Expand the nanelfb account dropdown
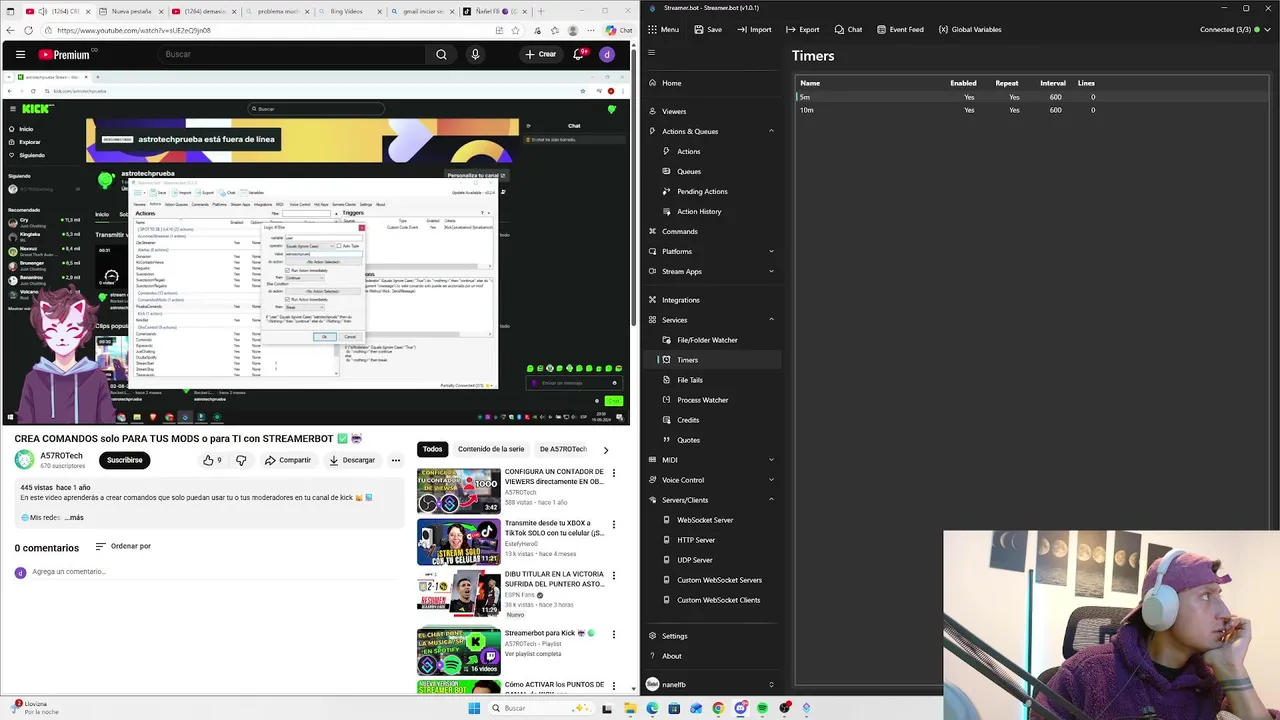This screenshot has width=1280, height=720. point(771,684)
